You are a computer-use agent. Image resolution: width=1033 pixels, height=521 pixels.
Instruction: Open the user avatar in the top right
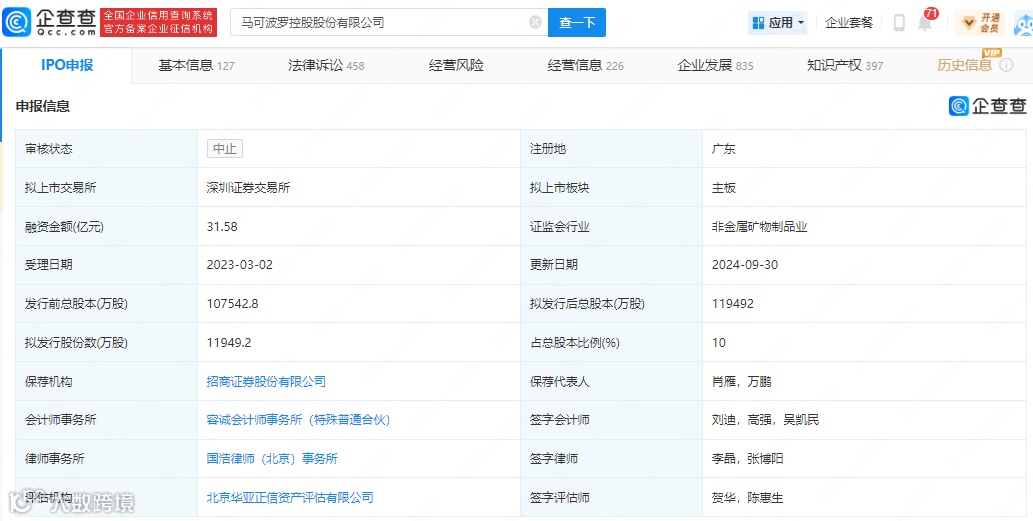point(1023,23)
